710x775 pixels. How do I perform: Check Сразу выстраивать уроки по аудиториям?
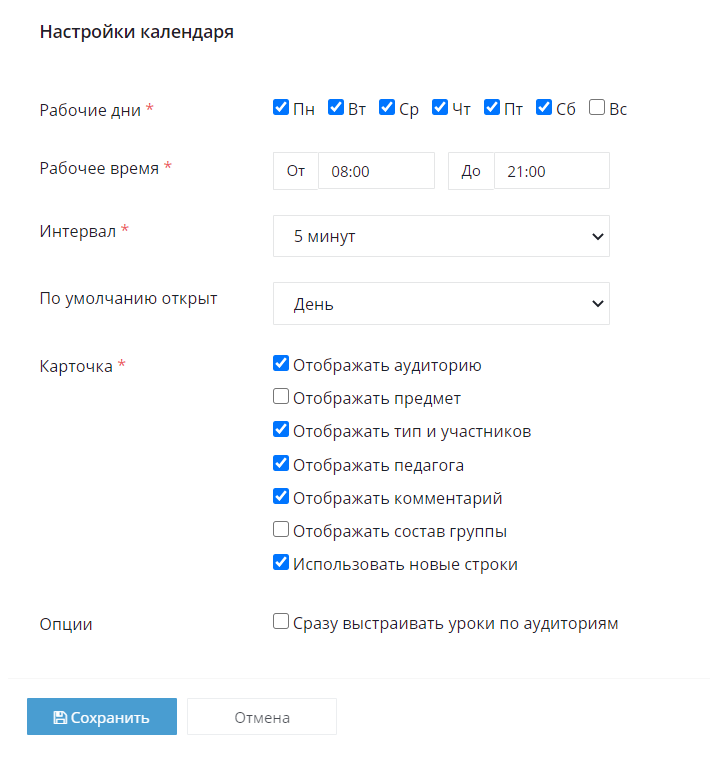281,621
